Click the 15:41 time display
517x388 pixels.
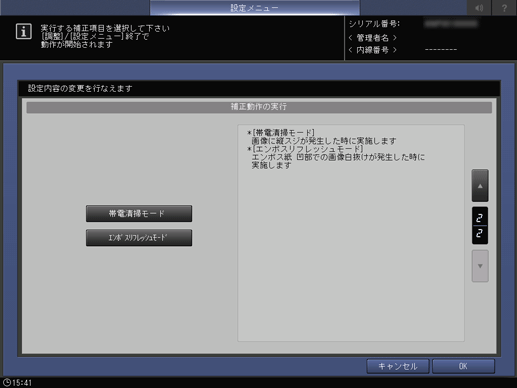click(x=22, y=383)
